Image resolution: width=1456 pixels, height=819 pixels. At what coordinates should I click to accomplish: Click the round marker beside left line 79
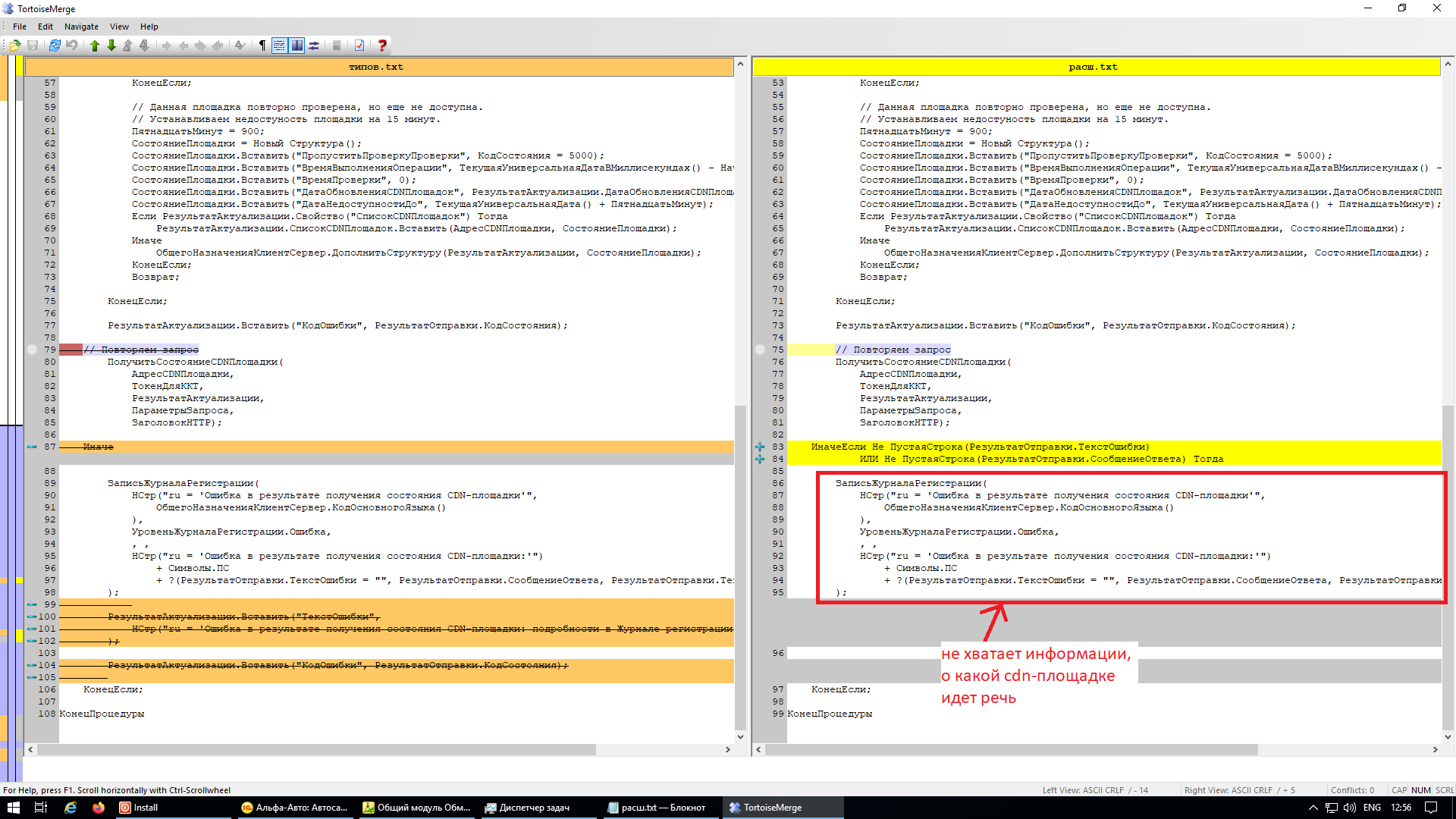tap(32, 350)
